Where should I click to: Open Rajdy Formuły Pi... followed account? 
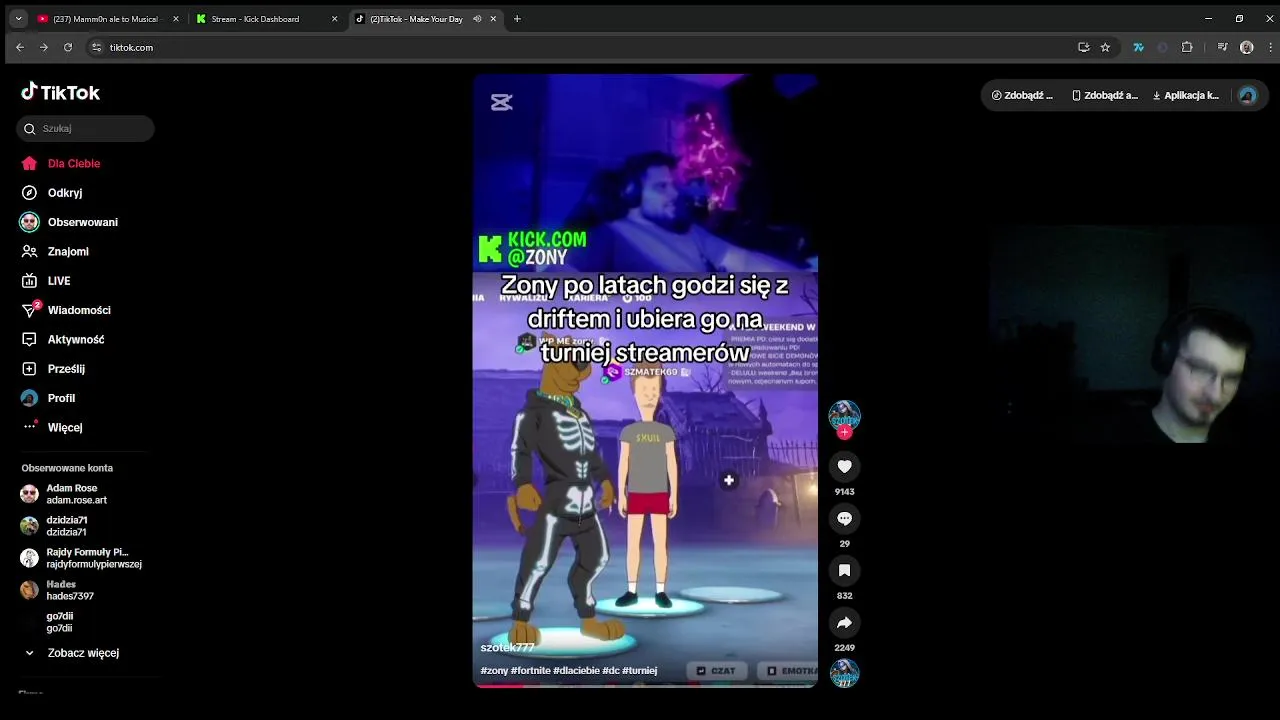pos(80,558)
